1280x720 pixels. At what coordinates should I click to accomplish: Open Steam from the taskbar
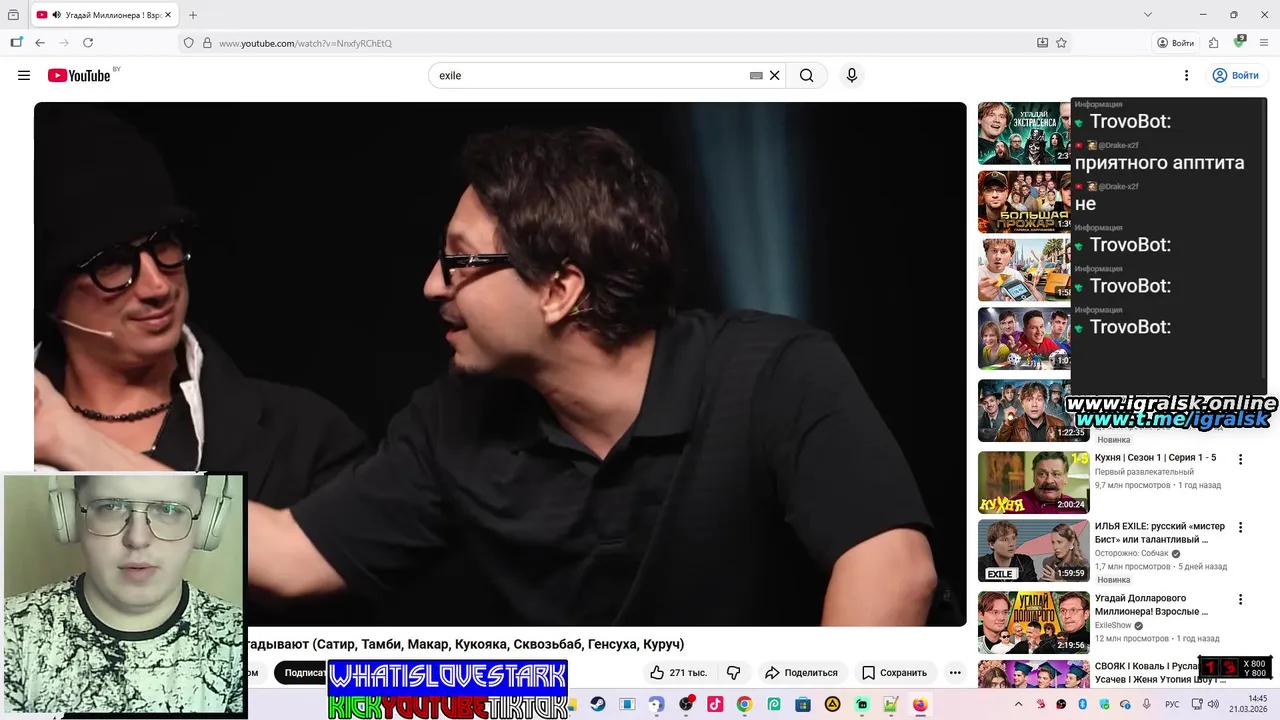(597, 704)
